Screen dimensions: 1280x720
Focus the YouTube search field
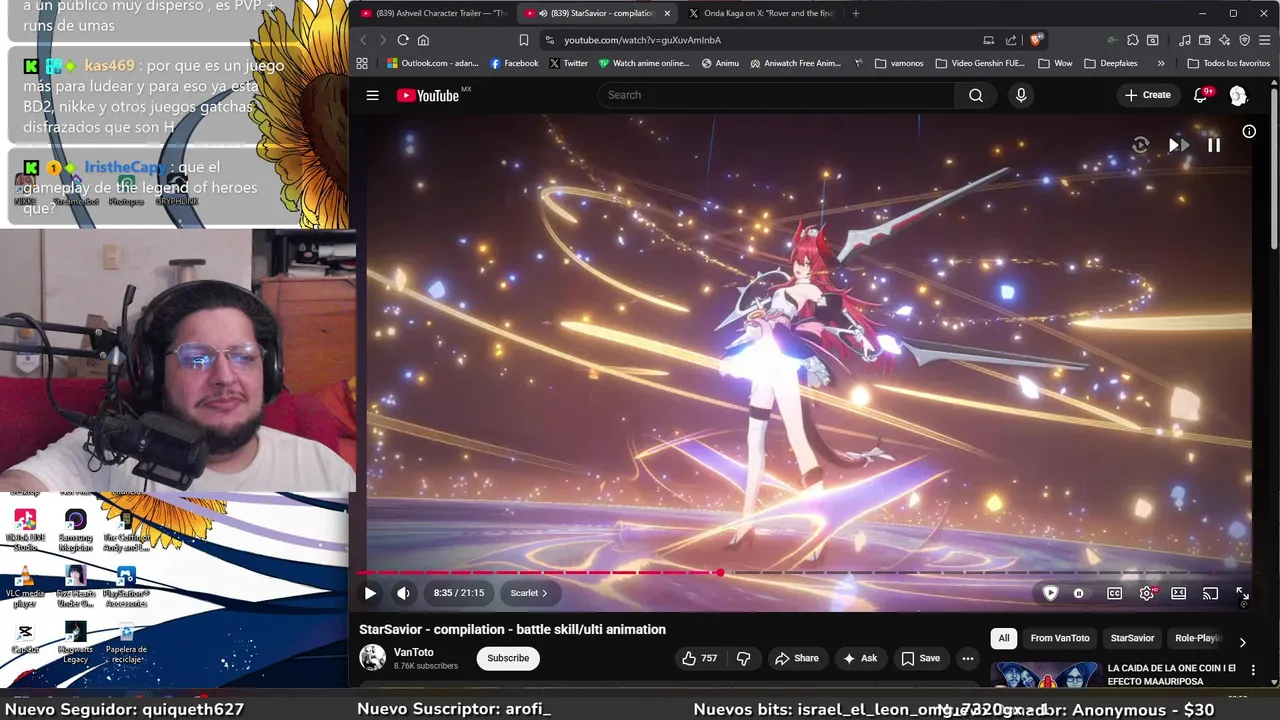point(777,95)
